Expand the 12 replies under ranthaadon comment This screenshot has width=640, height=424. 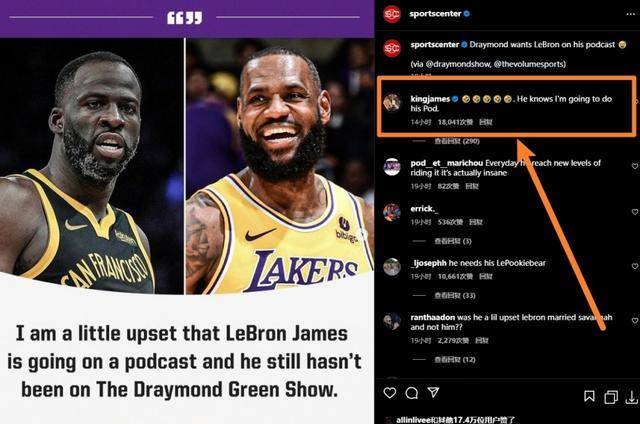(x=455, y=360)
